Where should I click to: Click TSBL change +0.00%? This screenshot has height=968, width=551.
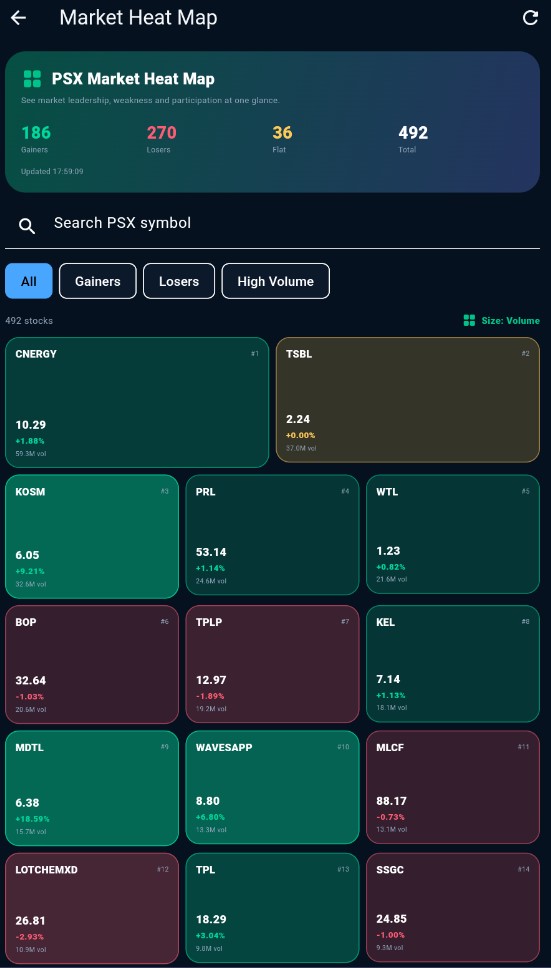click(x=300, y=435)
